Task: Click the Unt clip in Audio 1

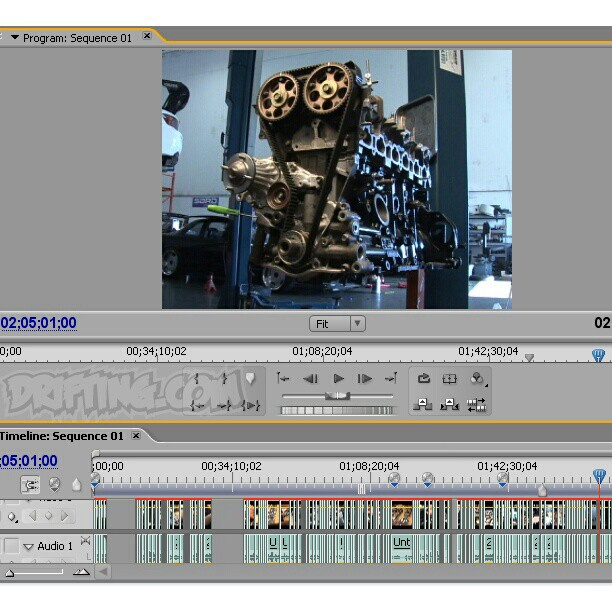Action: tap(401, 543)
